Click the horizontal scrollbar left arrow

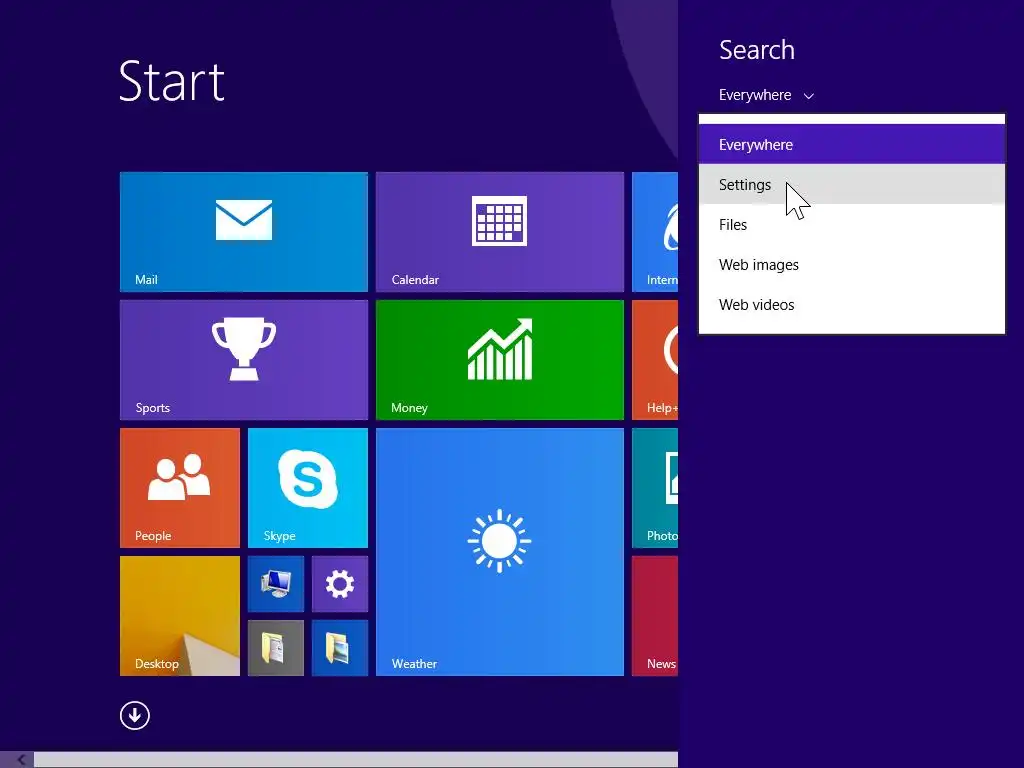[20, 760]
